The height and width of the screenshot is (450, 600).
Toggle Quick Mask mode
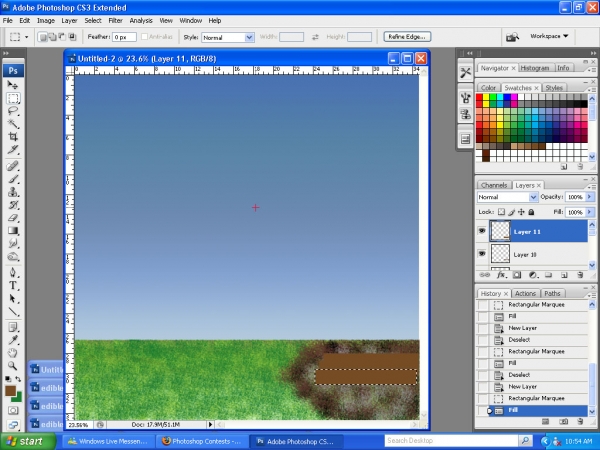click(13, 411)
